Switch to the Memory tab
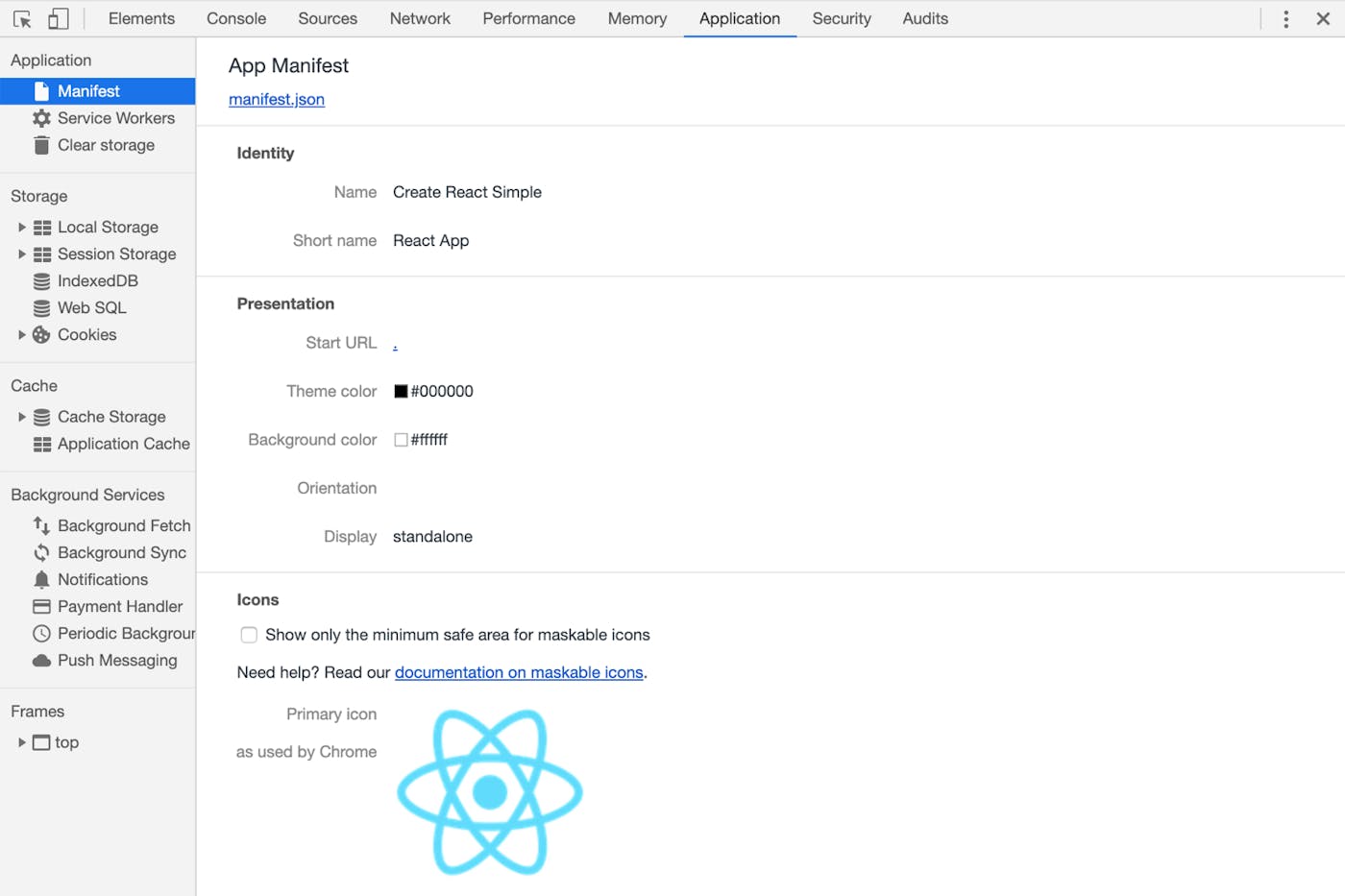 pyautogui.click(x=637, y=18)
